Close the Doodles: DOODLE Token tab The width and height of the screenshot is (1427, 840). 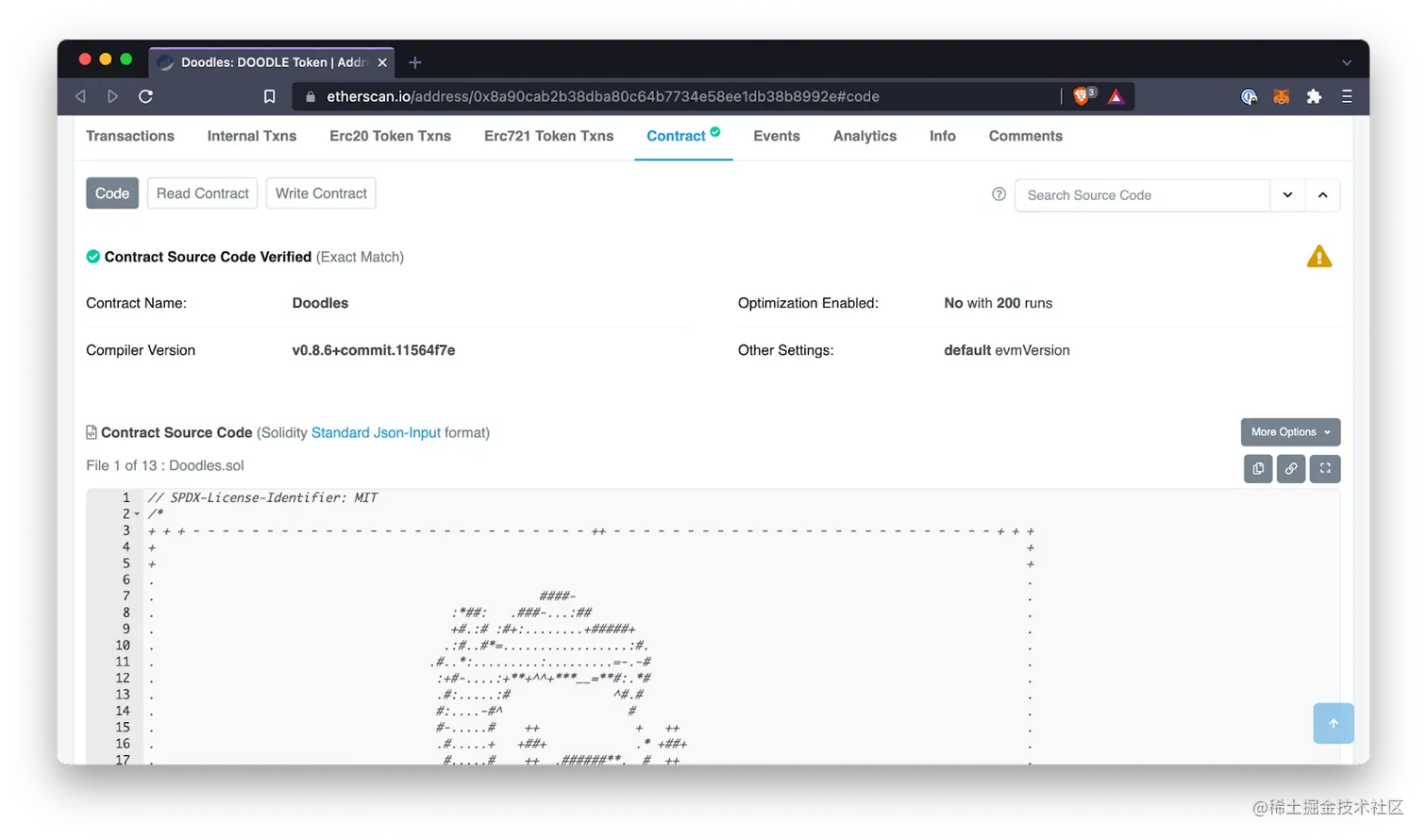pyautogui.click(x=382, y=62)
